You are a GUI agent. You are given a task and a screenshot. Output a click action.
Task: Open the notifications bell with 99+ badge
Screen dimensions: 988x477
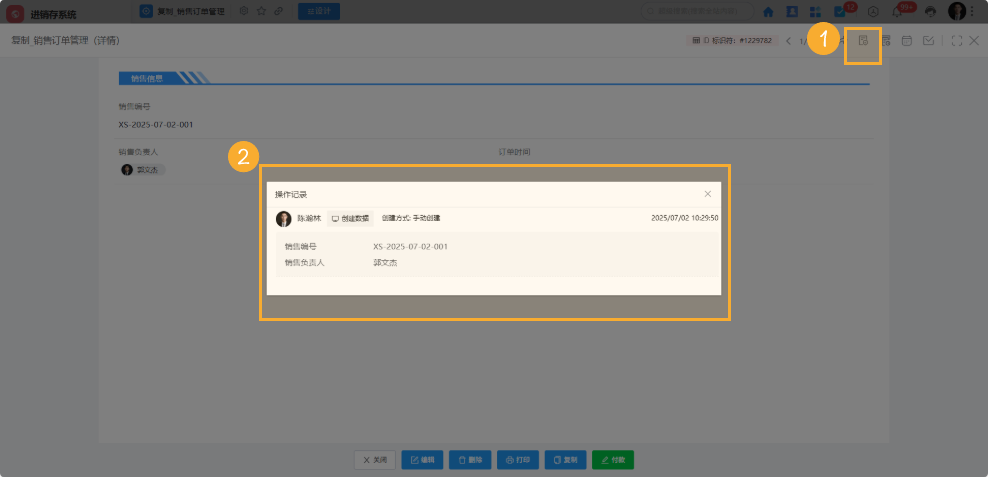tap(897, 11)
